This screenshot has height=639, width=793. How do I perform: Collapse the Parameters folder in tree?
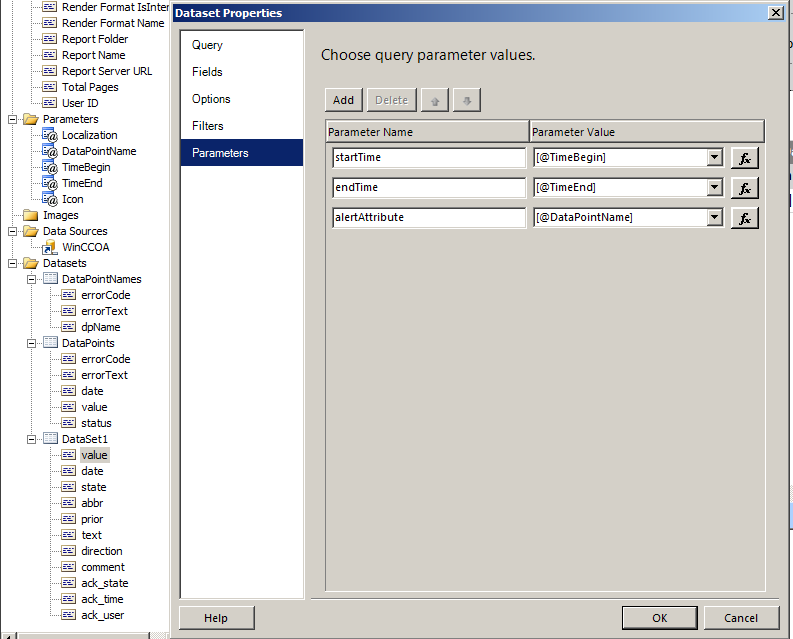(13, 119)
